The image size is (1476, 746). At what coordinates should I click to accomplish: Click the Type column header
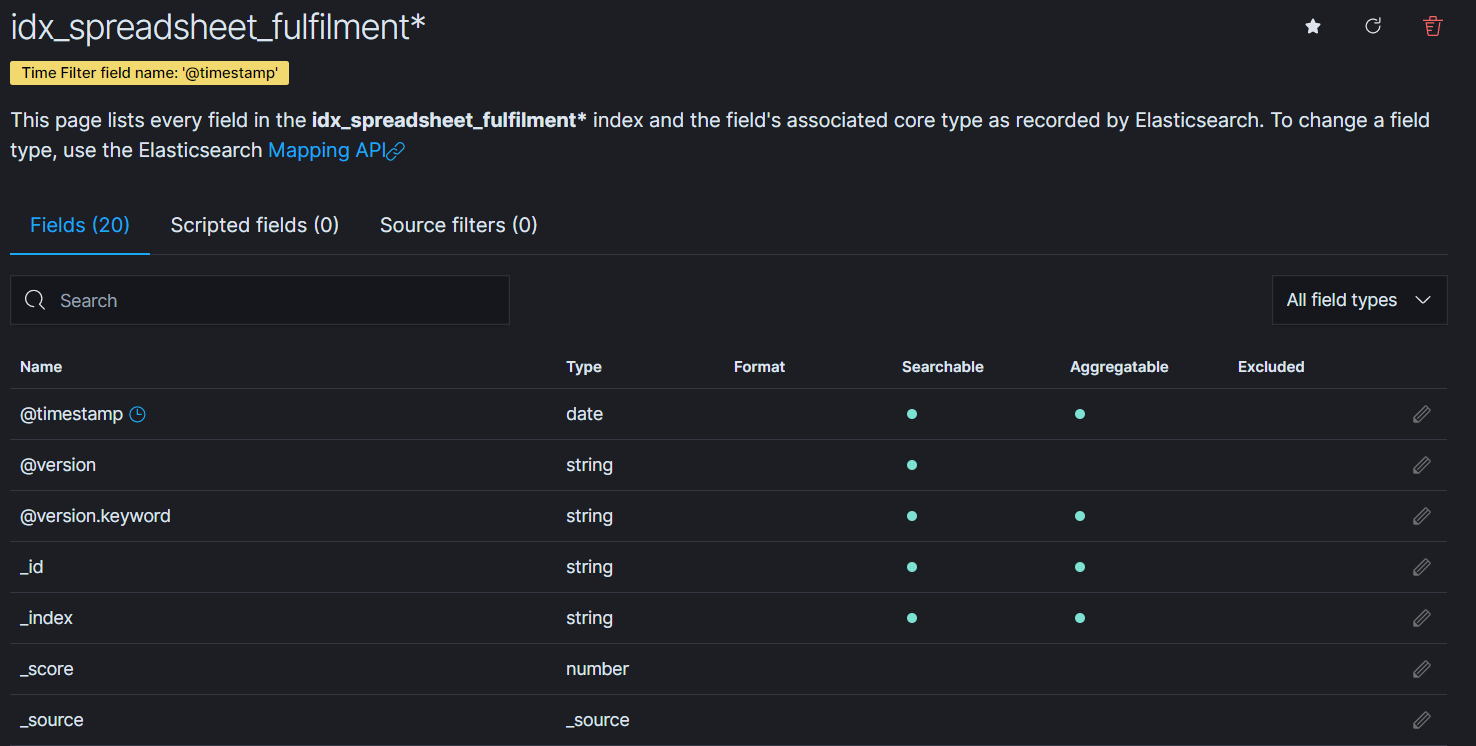584,367
